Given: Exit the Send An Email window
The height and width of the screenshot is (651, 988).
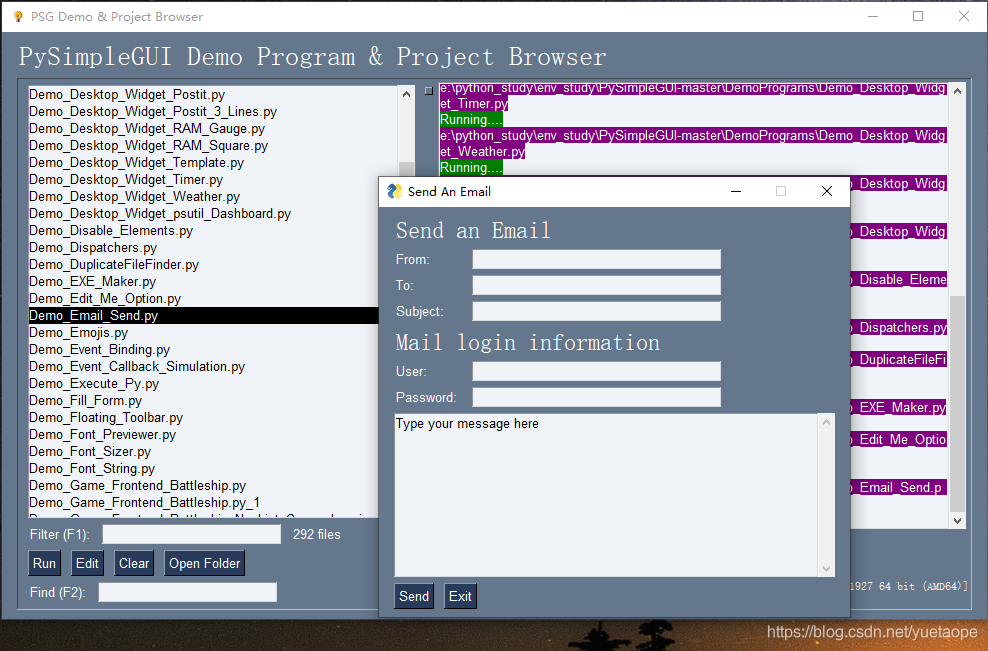Looking at the screenshot, I should point(460,596).
